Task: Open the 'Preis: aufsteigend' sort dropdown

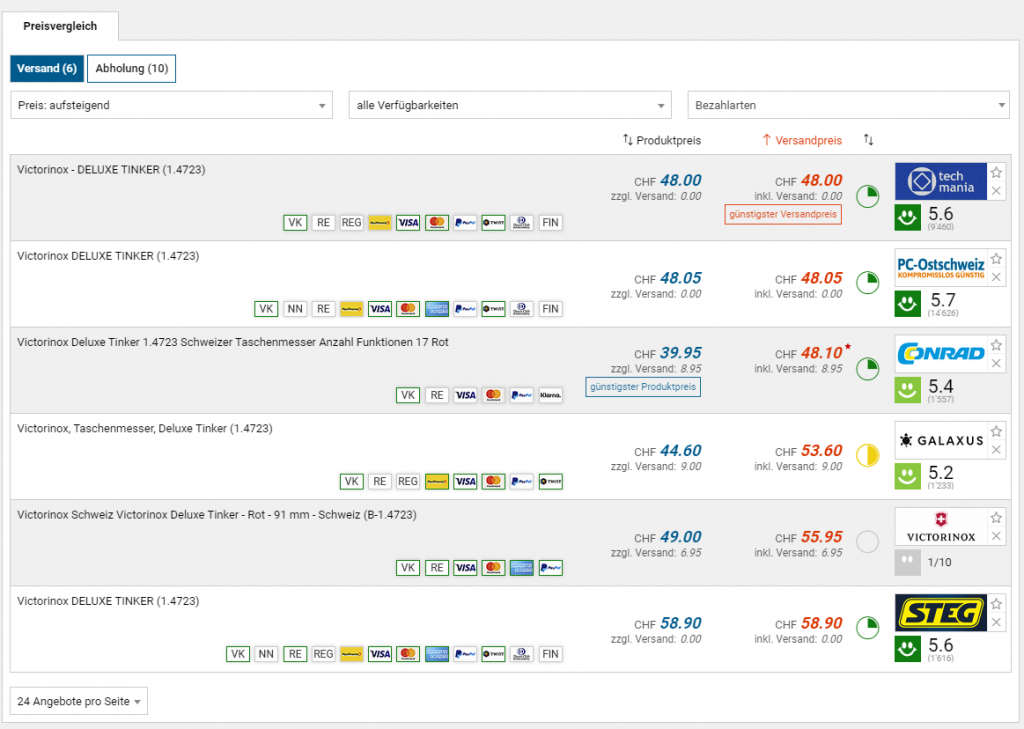Action: coord(171,105)
